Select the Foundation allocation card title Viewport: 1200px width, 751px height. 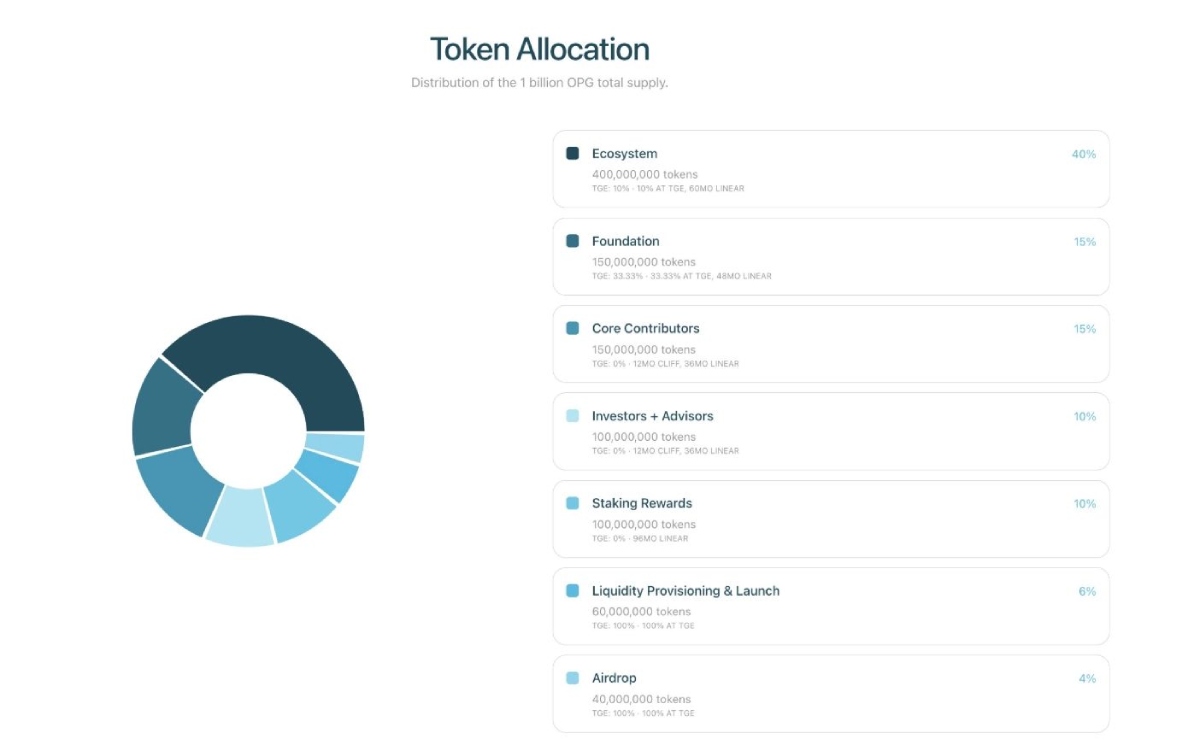click(x=625, y=241)
